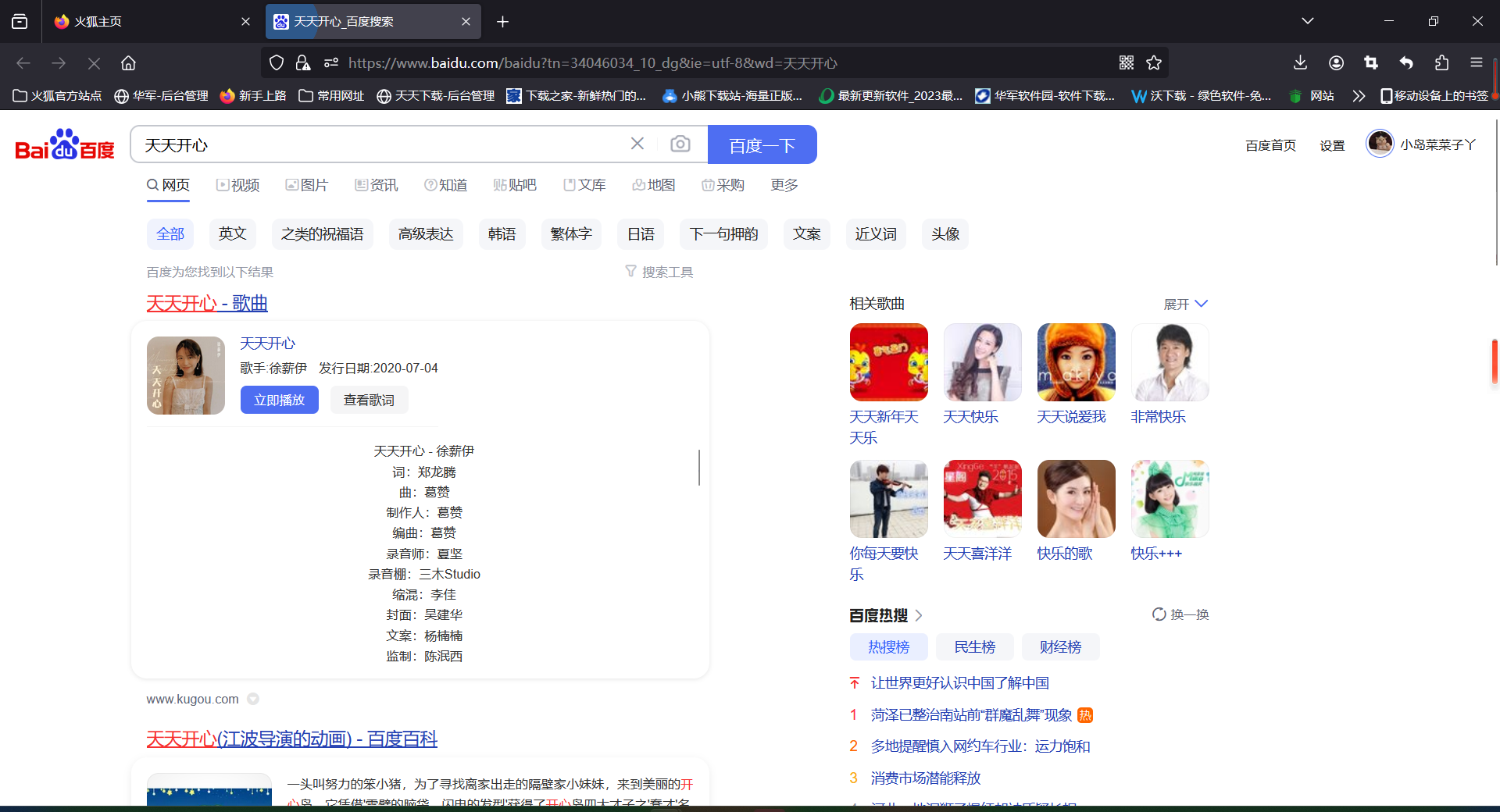The height and width of the screenshot is (812, 1500).
Task: Open the downloads panel icon
Action: [x=1300, y=62]
